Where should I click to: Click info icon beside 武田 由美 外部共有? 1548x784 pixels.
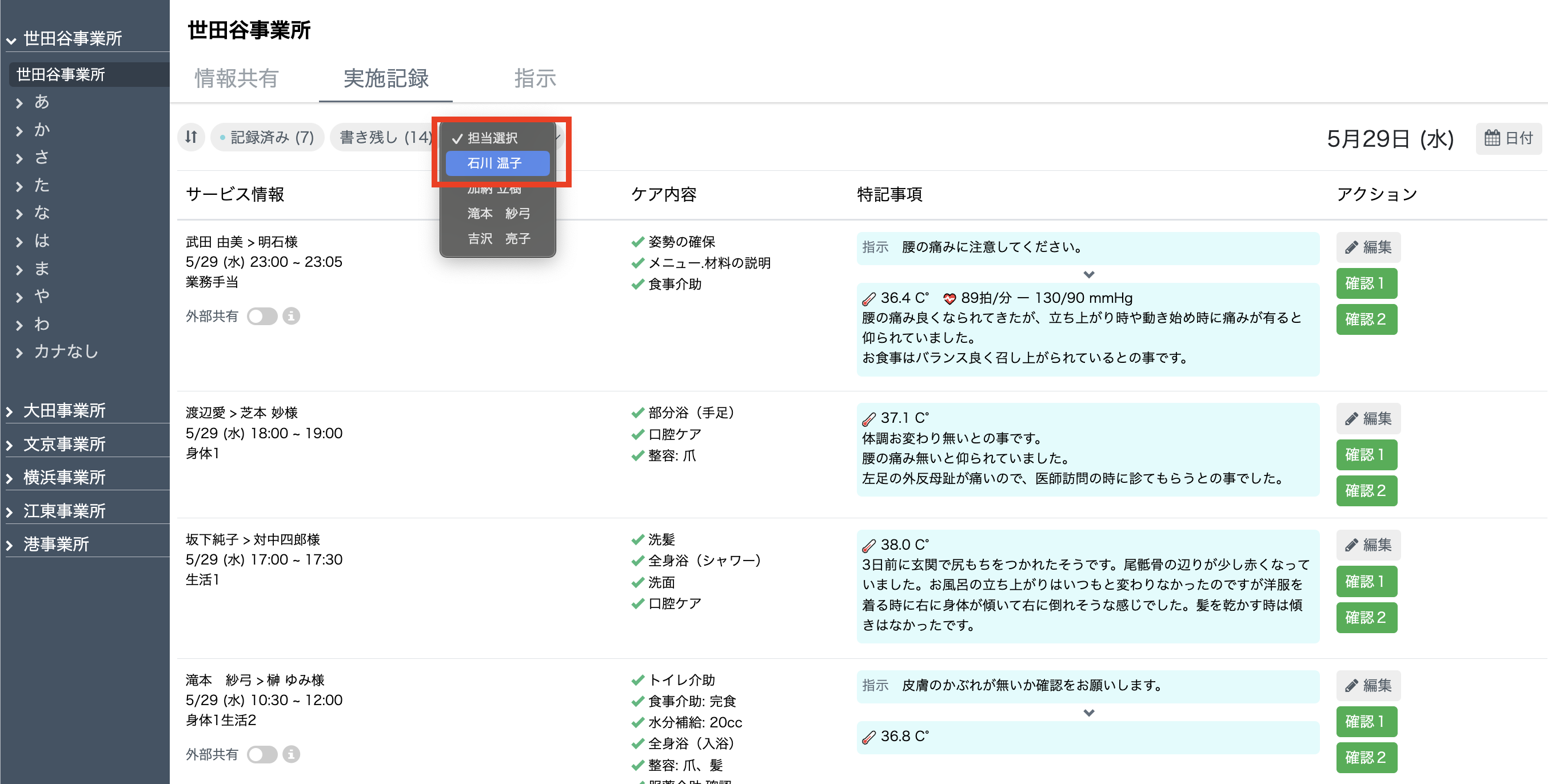point(292,316)
